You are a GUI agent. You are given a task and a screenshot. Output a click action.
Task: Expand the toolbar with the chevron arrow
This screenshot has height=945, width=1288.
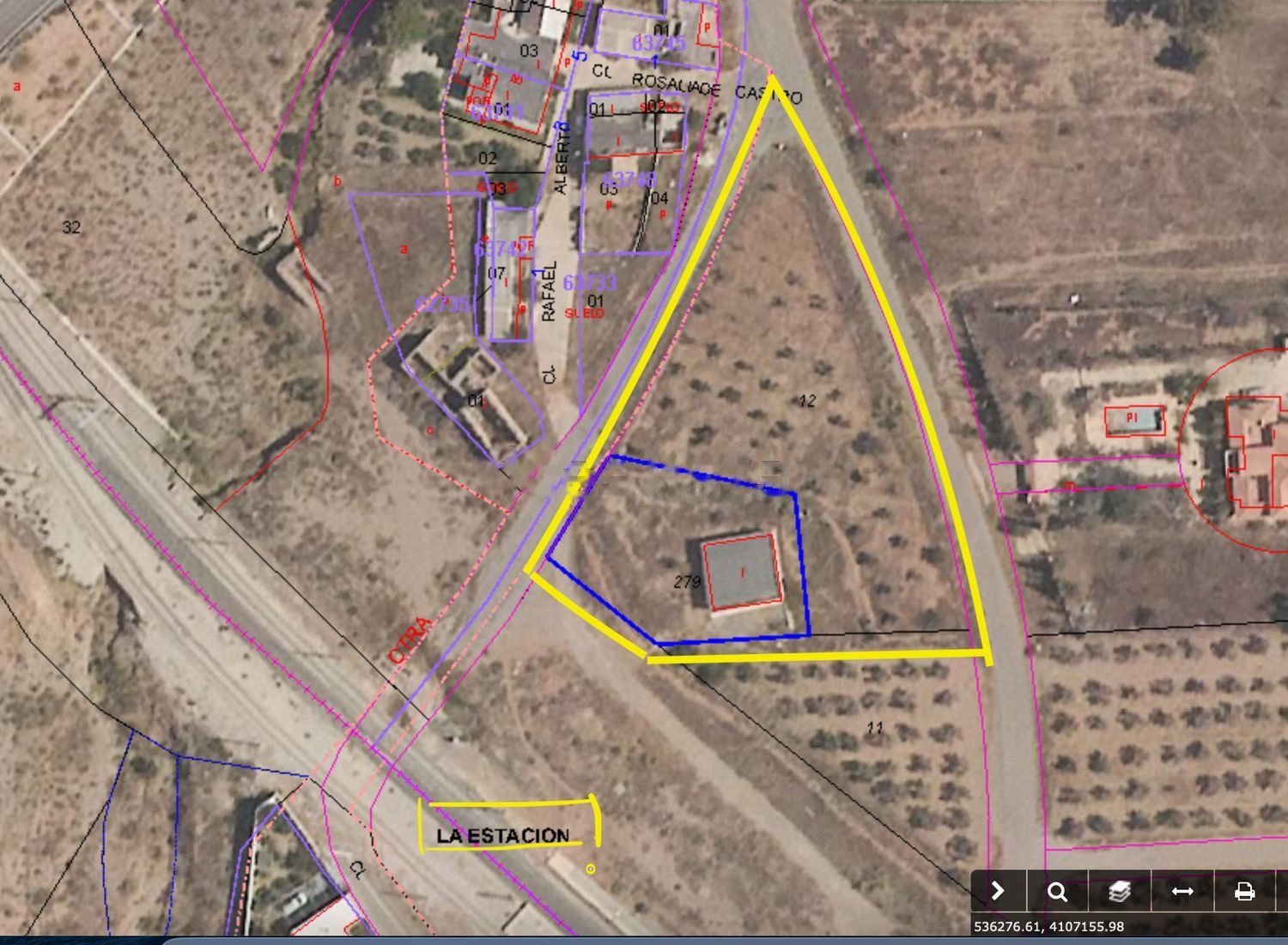(x=998, y=891)
